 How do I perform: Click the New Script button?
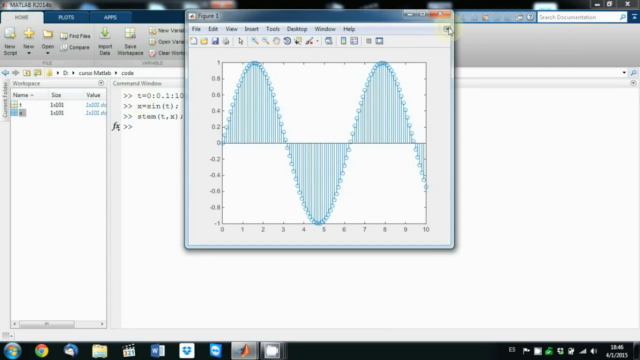[10, 41]
